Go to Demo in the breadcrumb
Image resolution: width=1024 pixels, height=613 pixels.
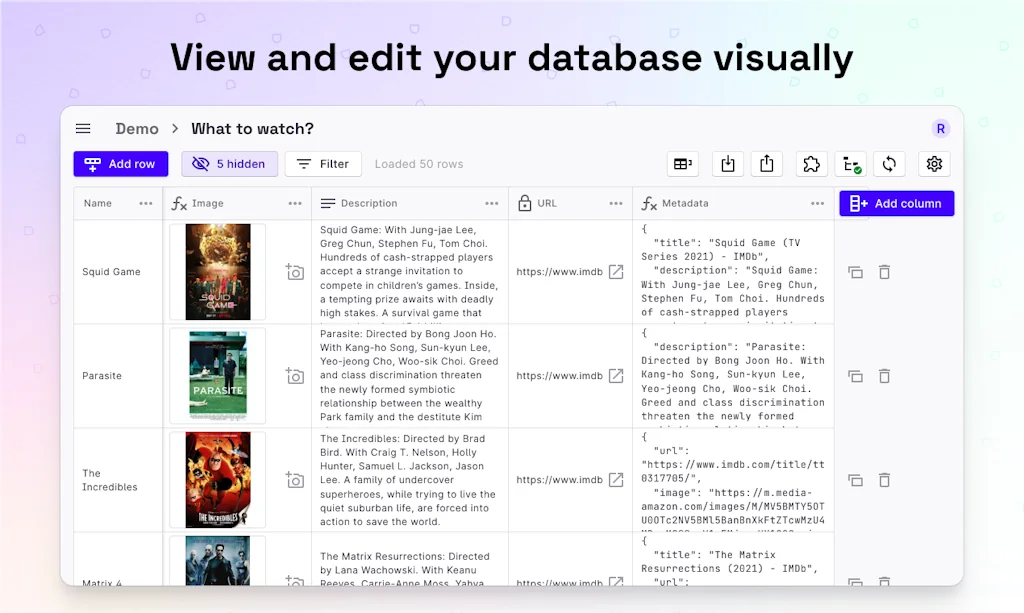[137, 129]
